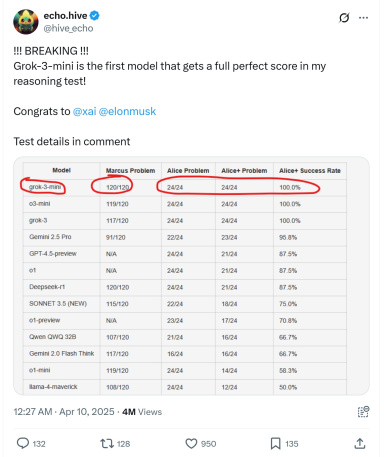Open the @elonmusk mention link
This screenshot has width=384, height=457.
tap(127, 111)
